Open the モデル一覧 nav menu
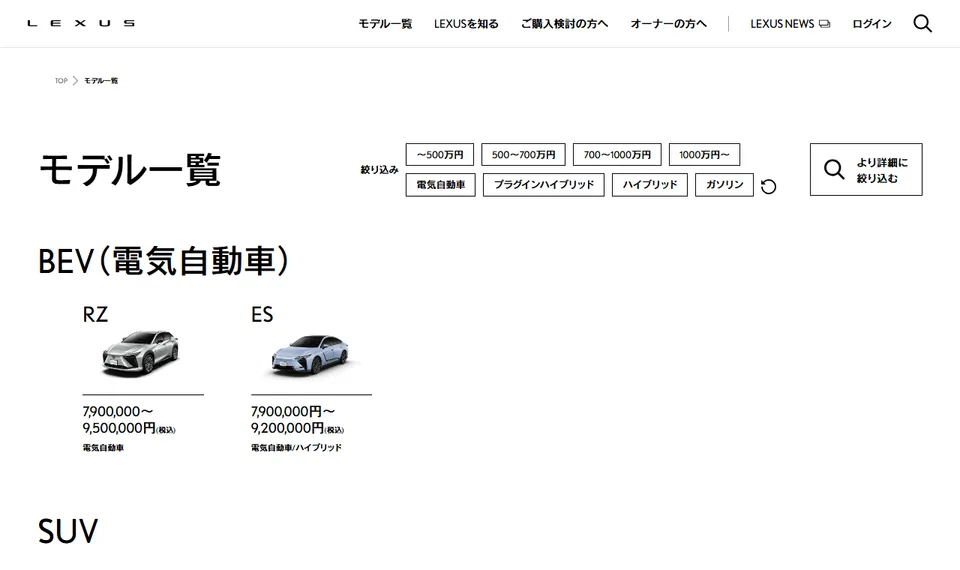 point(385,24)
